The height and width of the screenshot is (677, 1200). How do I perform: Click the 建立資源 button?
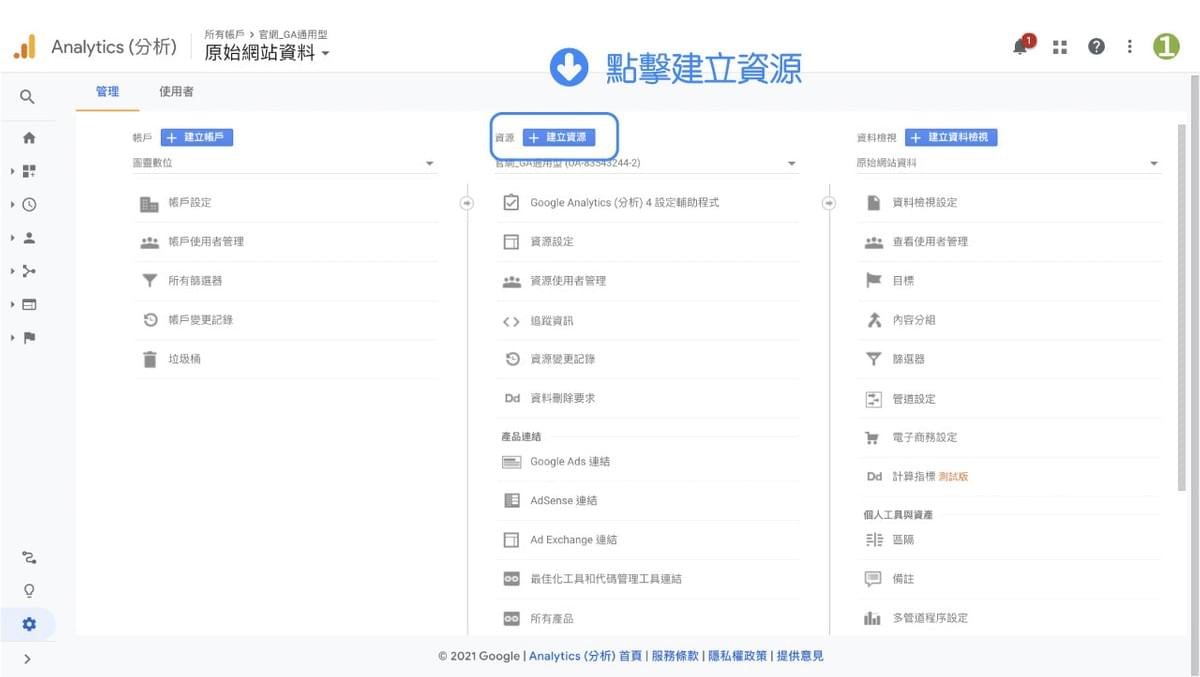[x=559, y=137]
